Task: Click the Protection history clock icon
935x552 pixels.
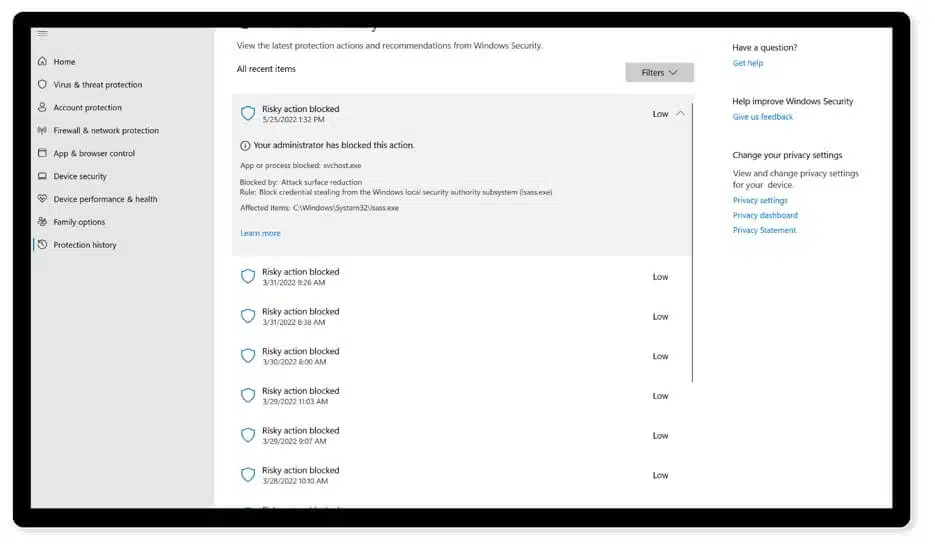Action: point(42,244)
